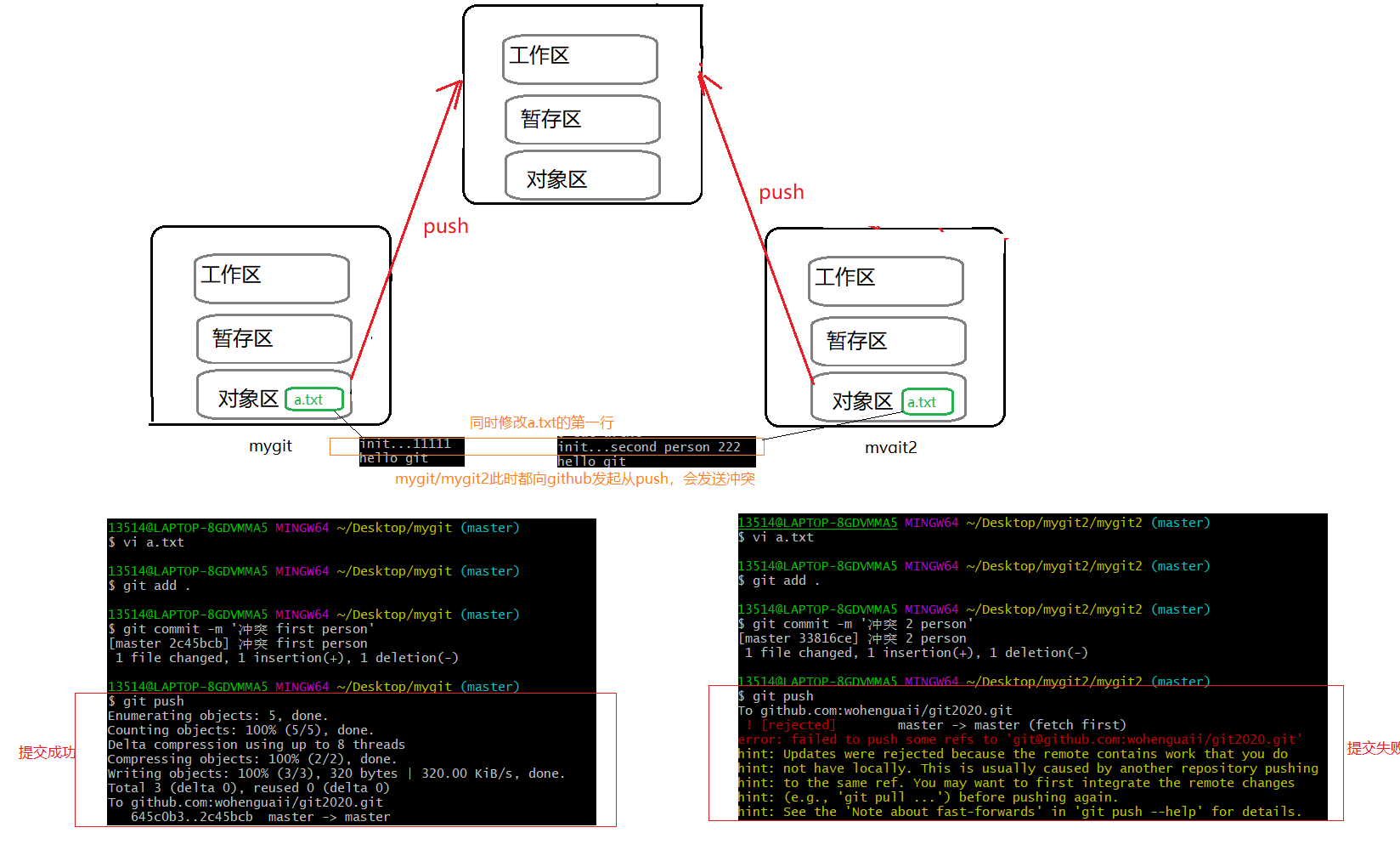Click the 工作区 box in the right repository
The width and height of the screenshot is (1400, 850).
coord(885,280)
